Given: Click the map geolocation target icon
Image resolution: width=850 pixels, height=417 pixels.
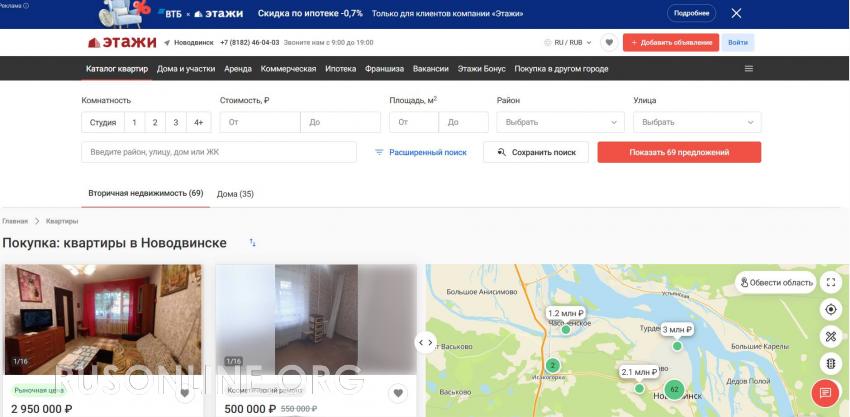Looking at the screenshot, I should coord(830,310).
